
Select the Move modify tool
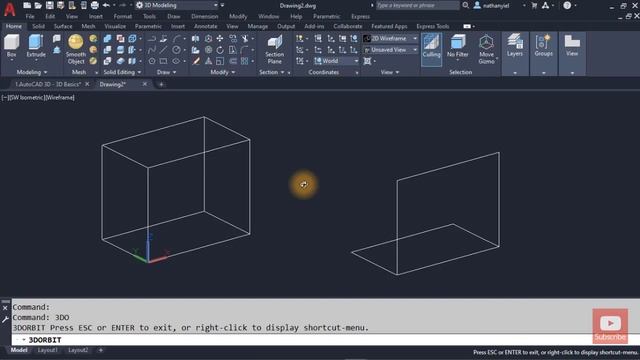[220, 38]
